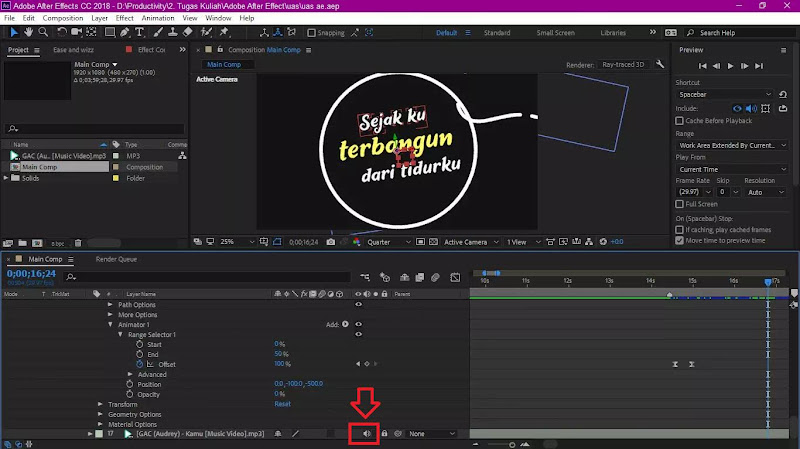Create a new folder in Project panel
The height and width of the screenshot is (449, 800).
click(x=22, y=243)
